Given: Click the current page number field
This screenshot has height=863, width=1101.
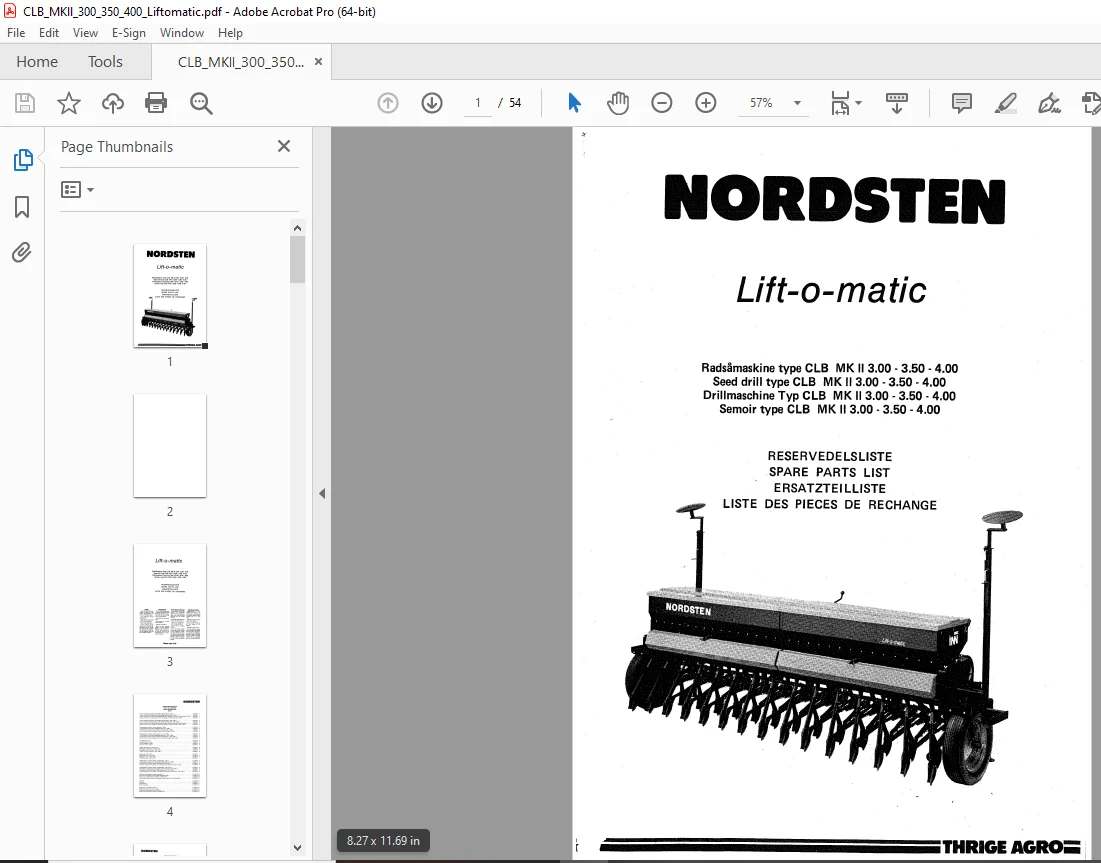Looking at the screenshot, I should click(x=477, y=103).
